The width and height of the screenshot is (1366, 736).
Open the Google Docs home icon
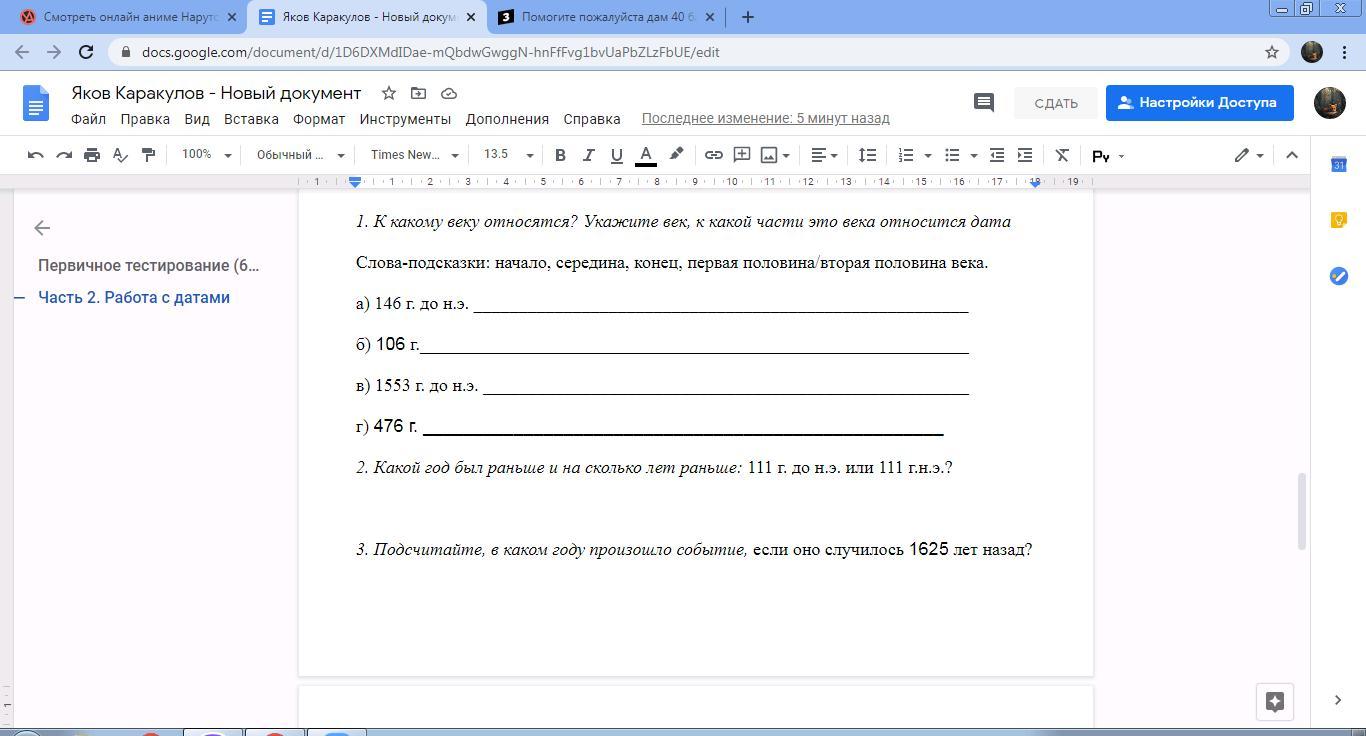click(x=36, y=103)
